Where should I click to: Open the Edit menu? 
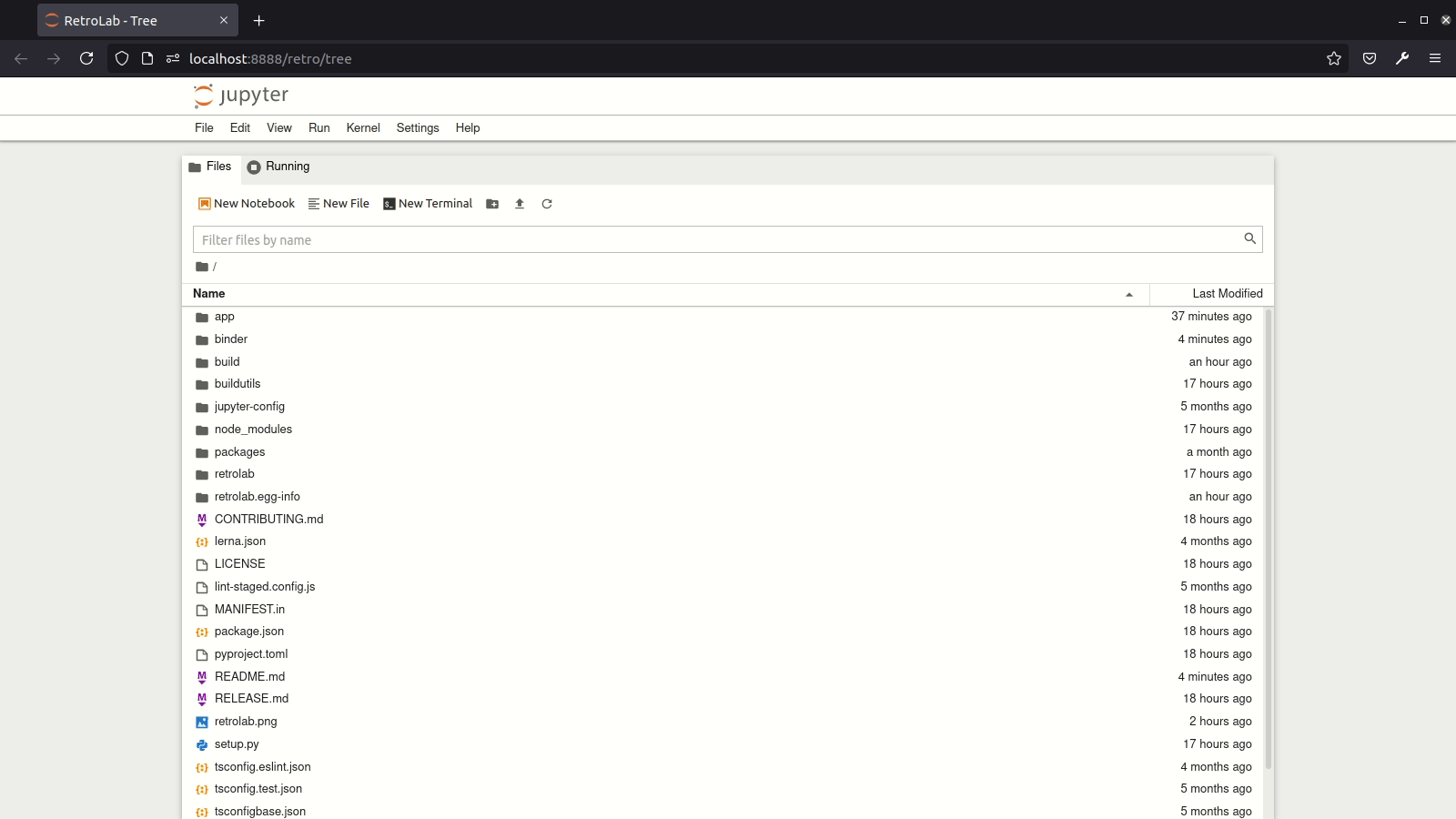coord(240,128)
